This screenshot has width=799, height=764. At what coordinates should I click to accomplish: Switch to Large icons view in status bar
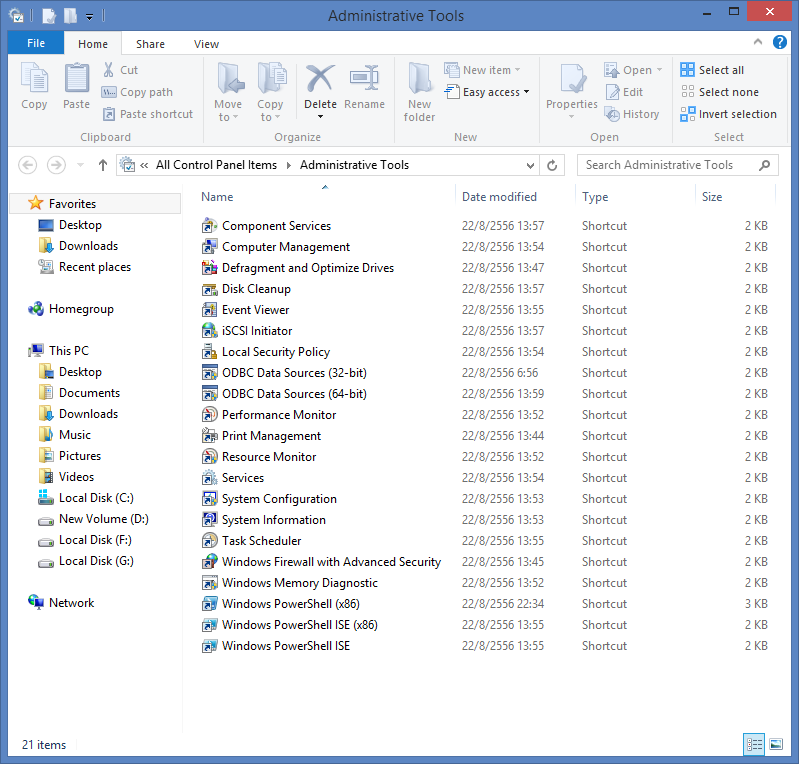point(776,745)
